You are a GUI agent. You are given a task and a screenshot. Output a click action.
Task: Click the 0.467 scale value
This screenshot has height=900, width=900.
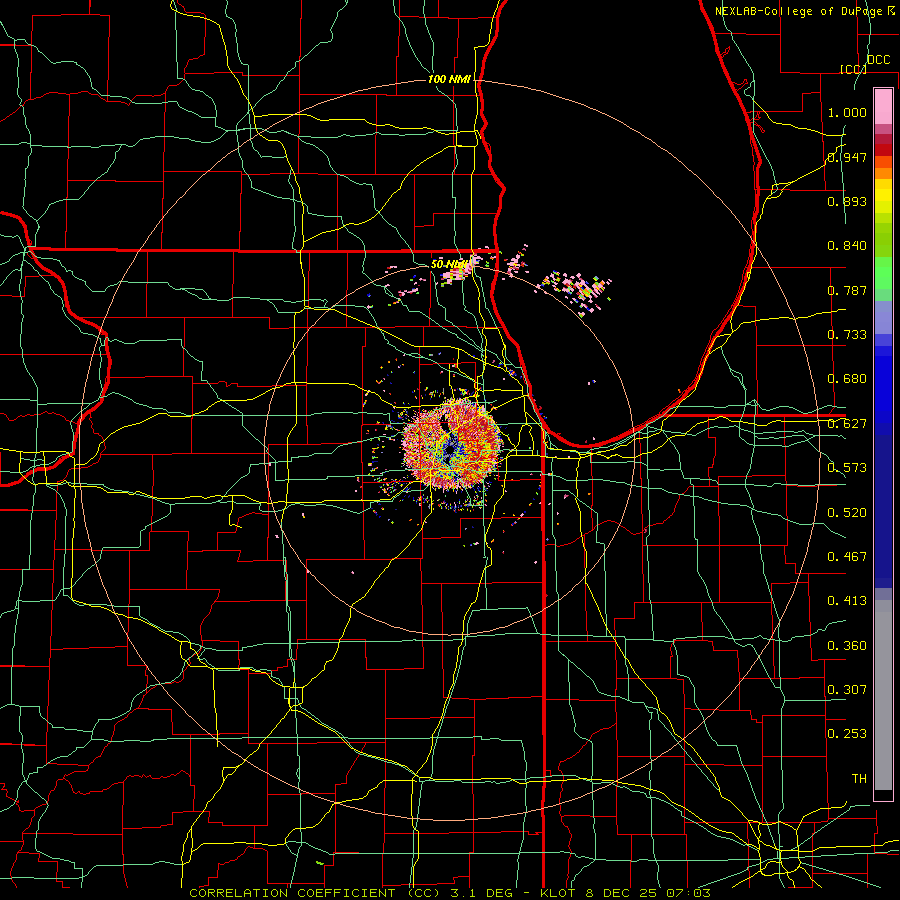click(x=847, y=557)
